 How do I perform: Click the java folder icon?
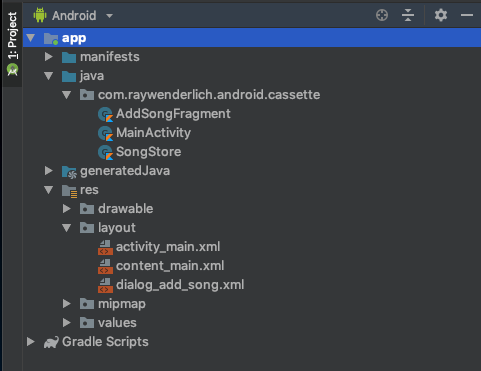tap(69, 76)
